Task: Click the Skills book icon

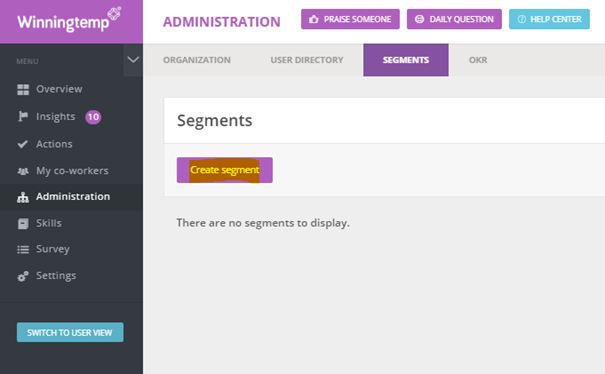Action: [23, 223]
